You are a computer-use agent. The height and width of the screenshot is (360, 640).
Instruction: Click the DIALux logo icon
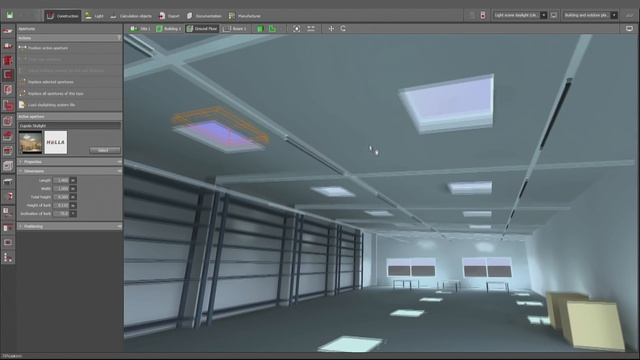click(x=9, y=16)
